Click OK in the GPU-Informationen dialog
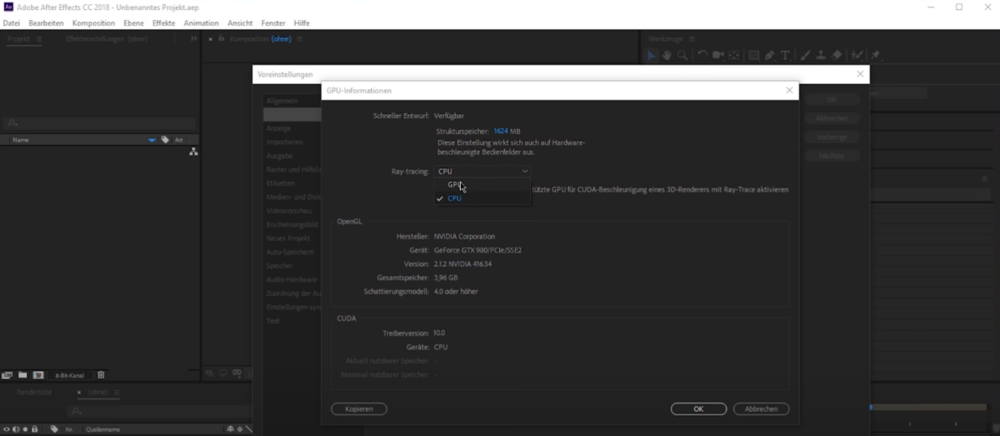The height and width of the screenshot is (436, 1000). tap(698, 409)
